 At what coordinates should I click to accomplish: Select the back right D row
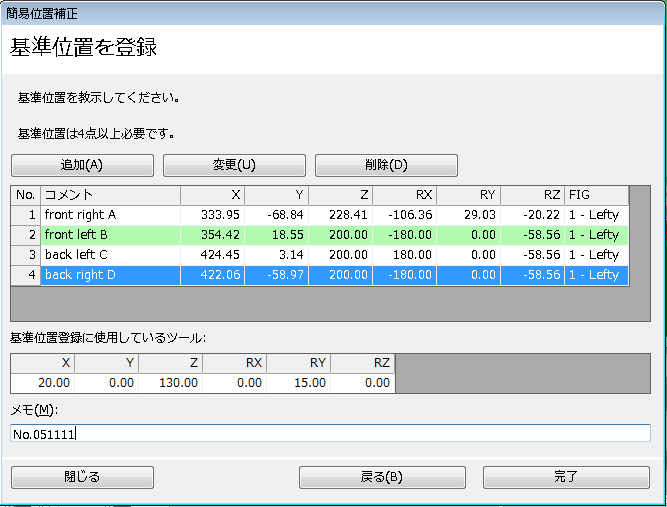point(110,275)
